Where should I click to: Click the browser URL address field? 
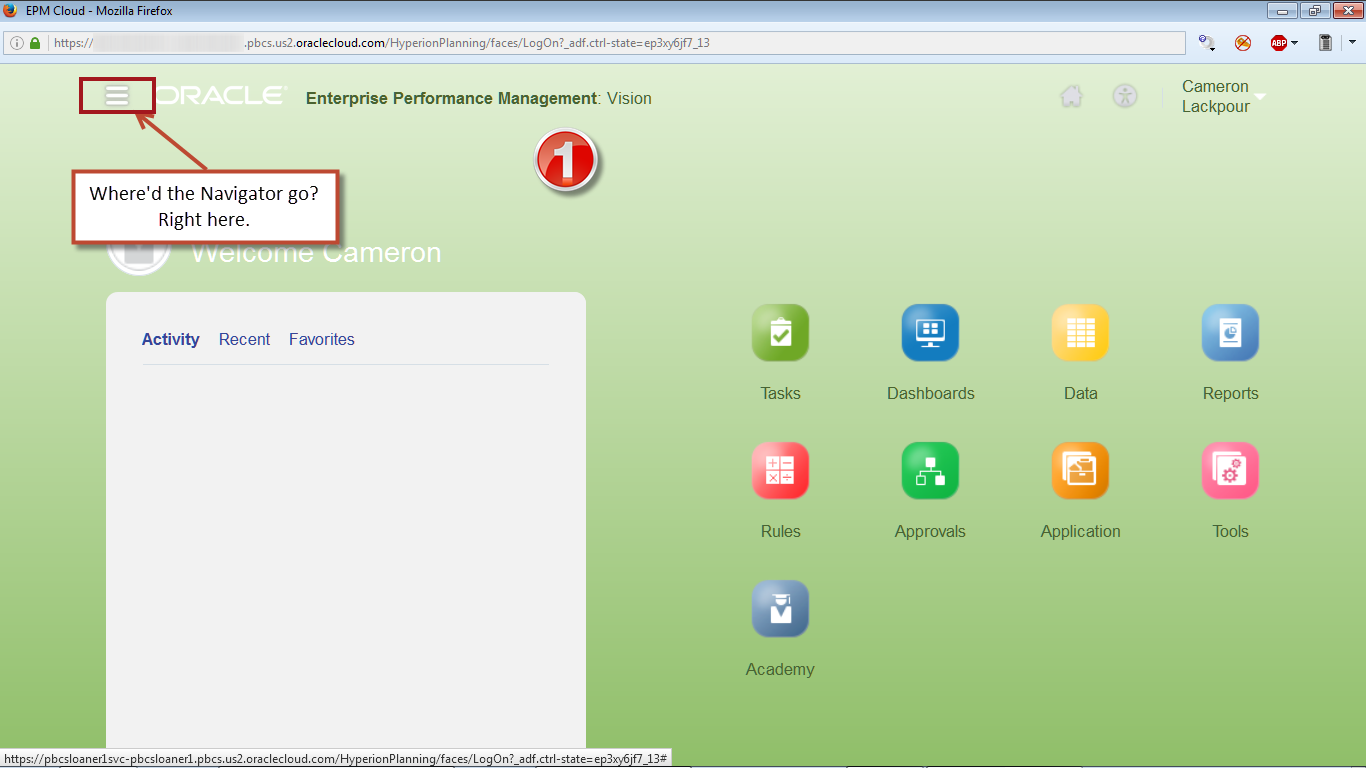pyautogui.click(x=595, y=43)
